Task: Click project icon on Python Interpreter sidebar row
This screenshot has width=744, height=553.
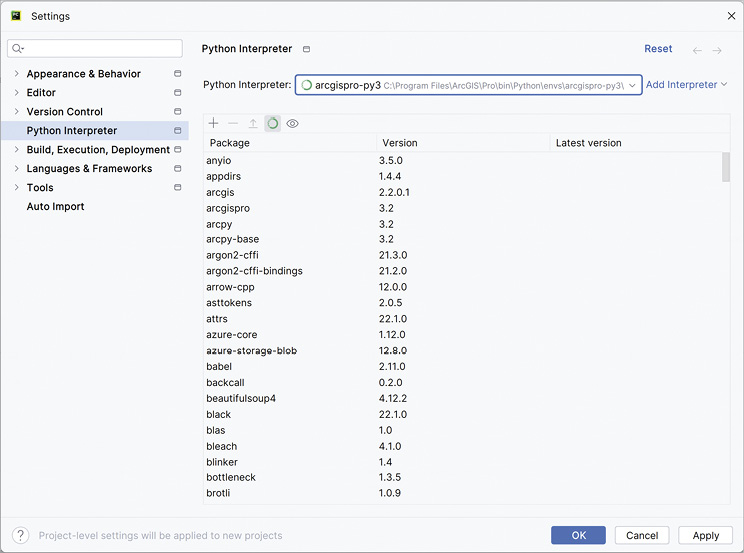Action: 177,131
